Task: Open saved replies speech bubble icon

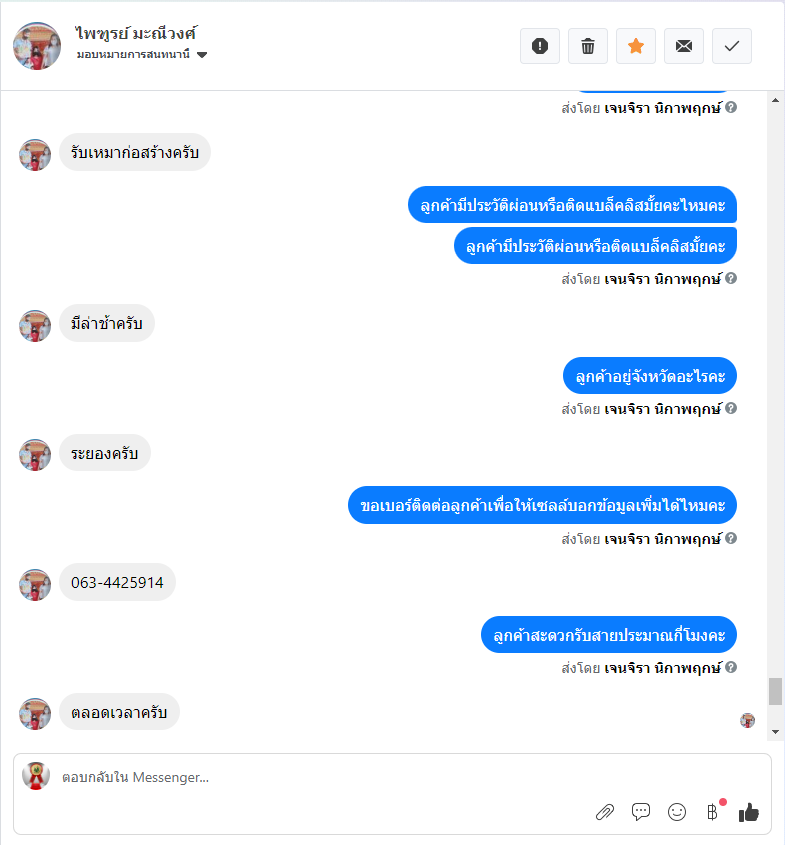Action: click(641, 812)
